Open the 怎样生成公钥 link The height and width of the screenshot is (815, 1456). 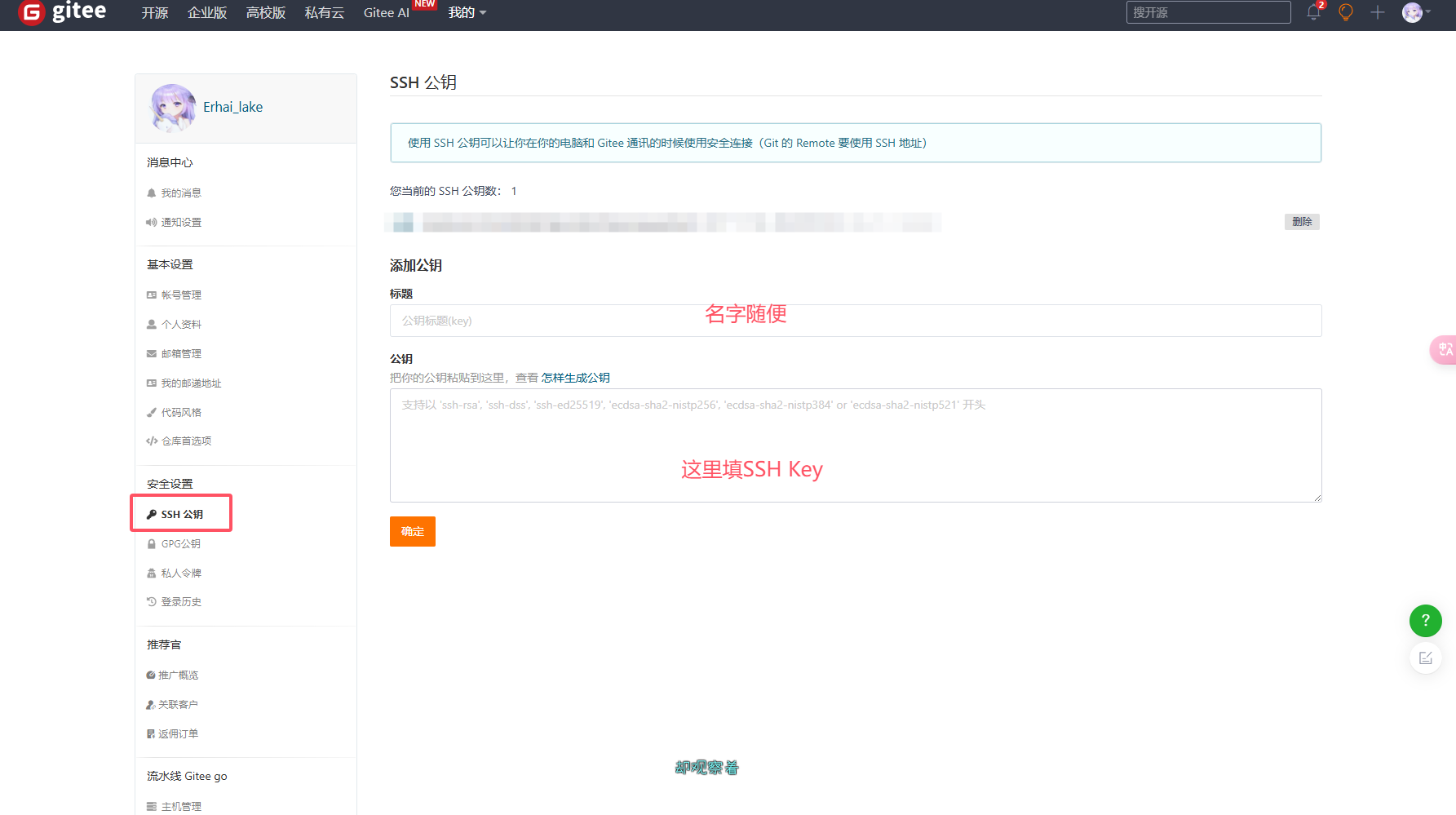575,378
